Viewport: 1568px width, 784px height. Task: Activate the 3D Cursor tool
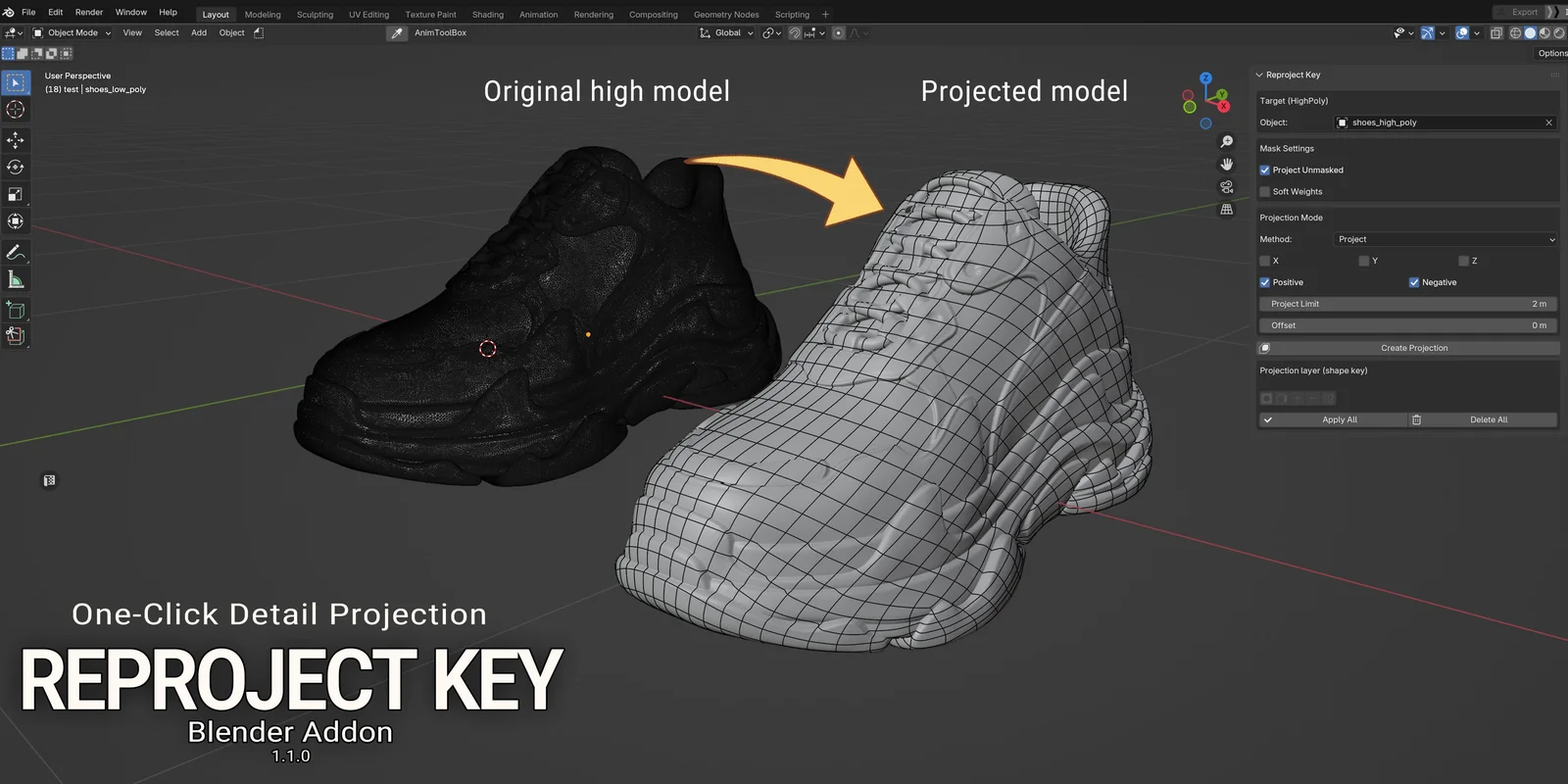[x=16, y=110]
